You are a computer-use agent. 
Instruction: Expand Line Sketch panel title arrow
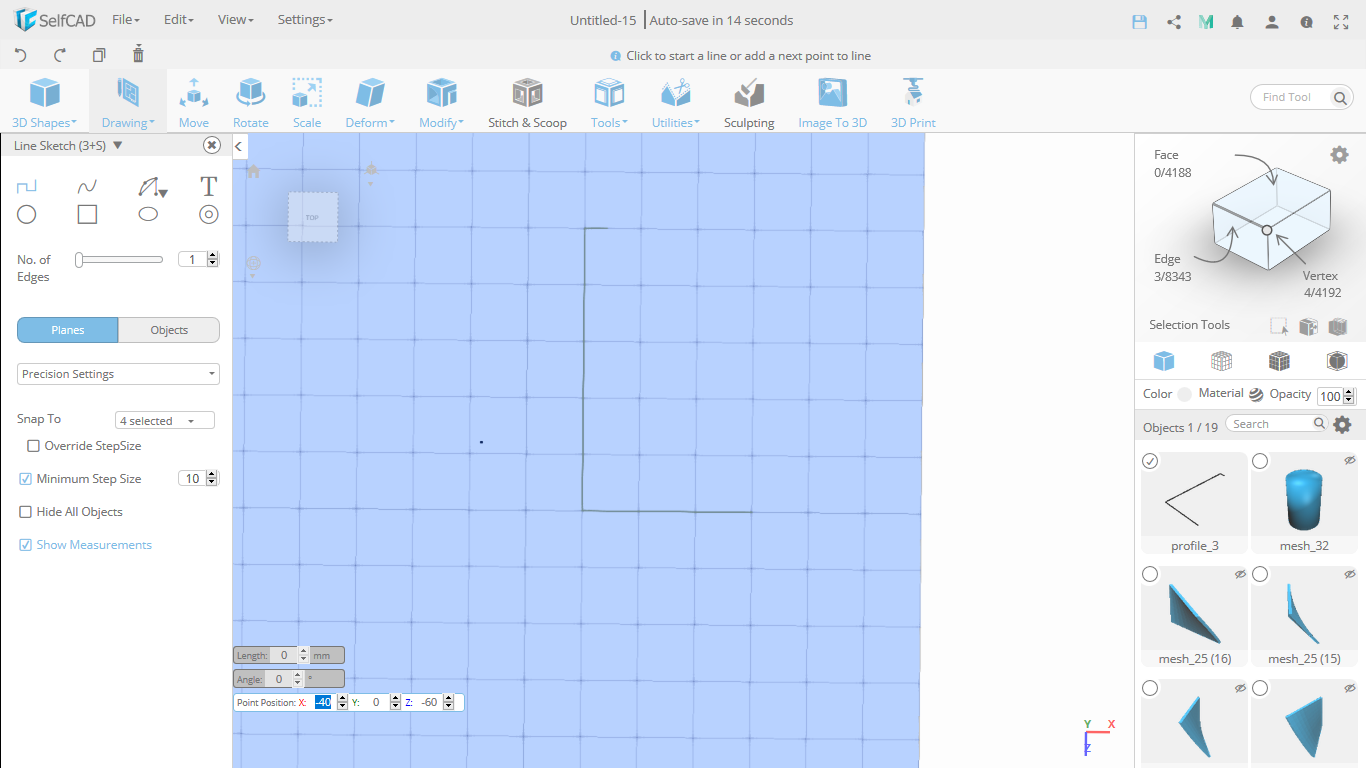(118, 146)
